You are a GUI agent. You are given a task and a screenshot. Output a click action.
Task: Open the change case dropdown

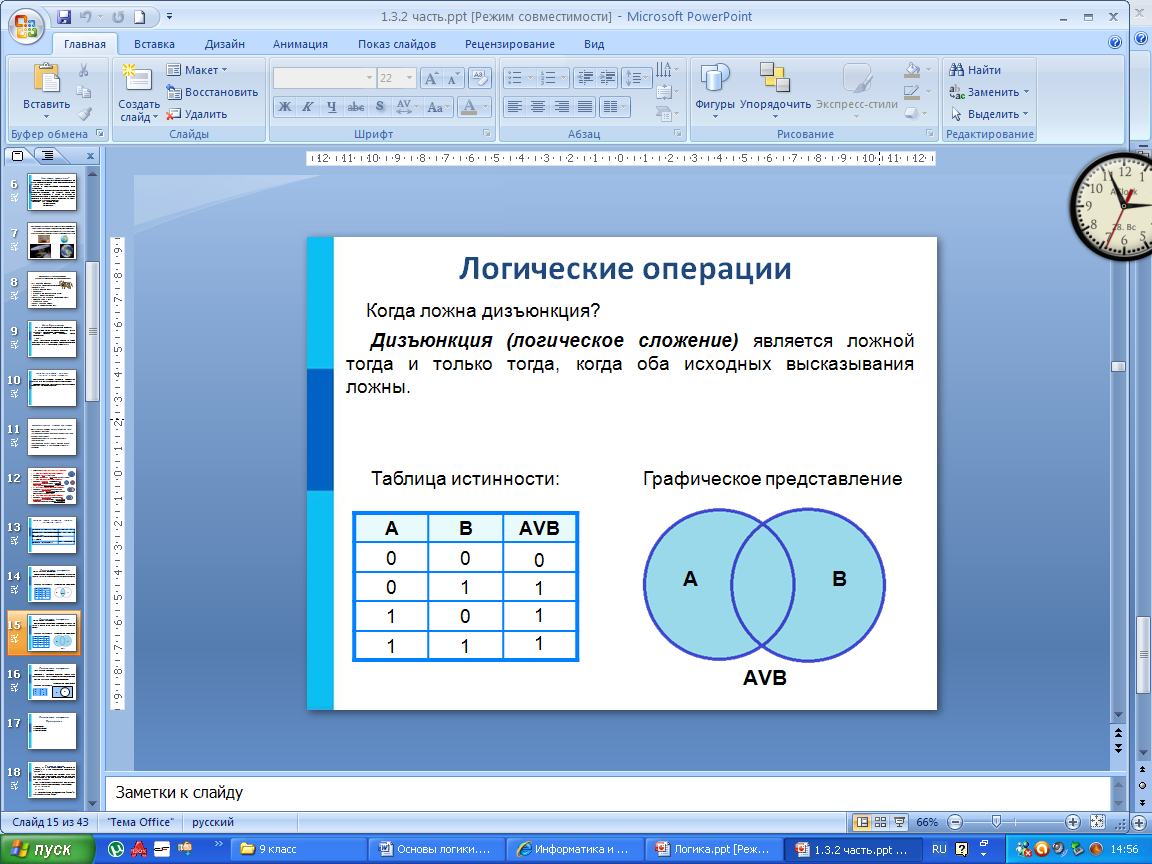pos(439,107)
